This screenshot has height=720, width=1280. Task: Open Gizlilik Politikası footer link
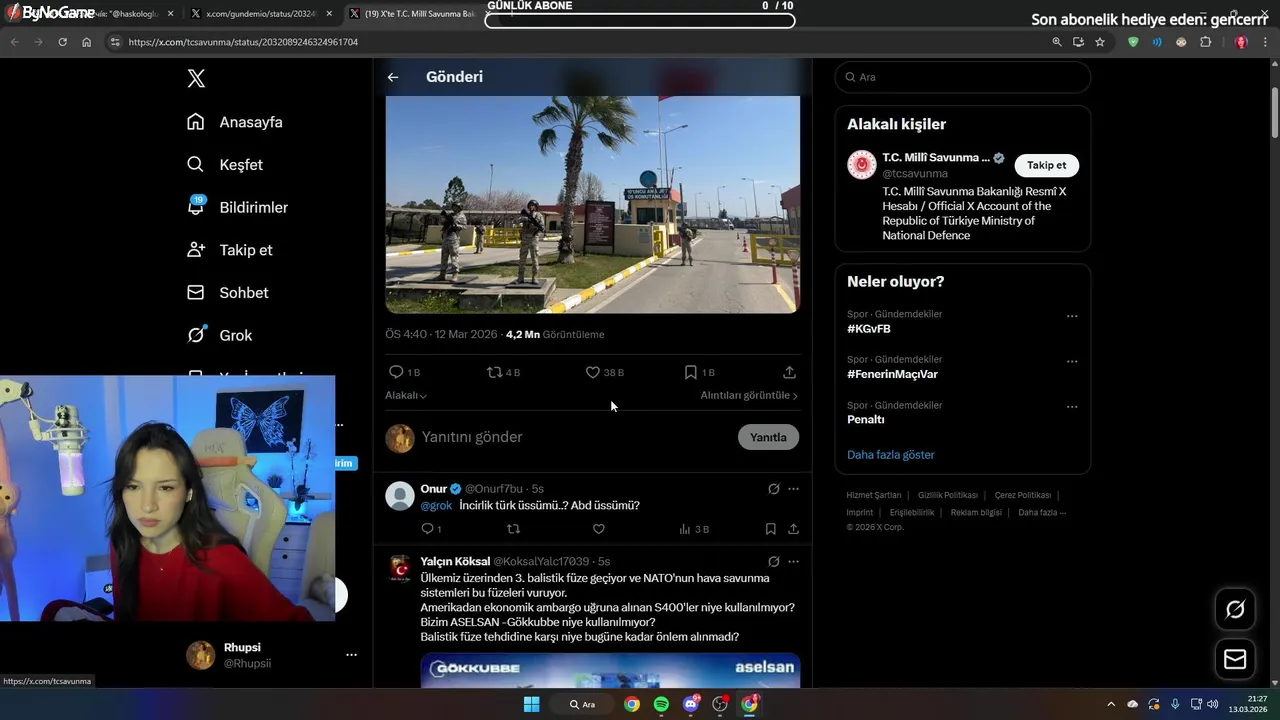[x=948, y=495]
